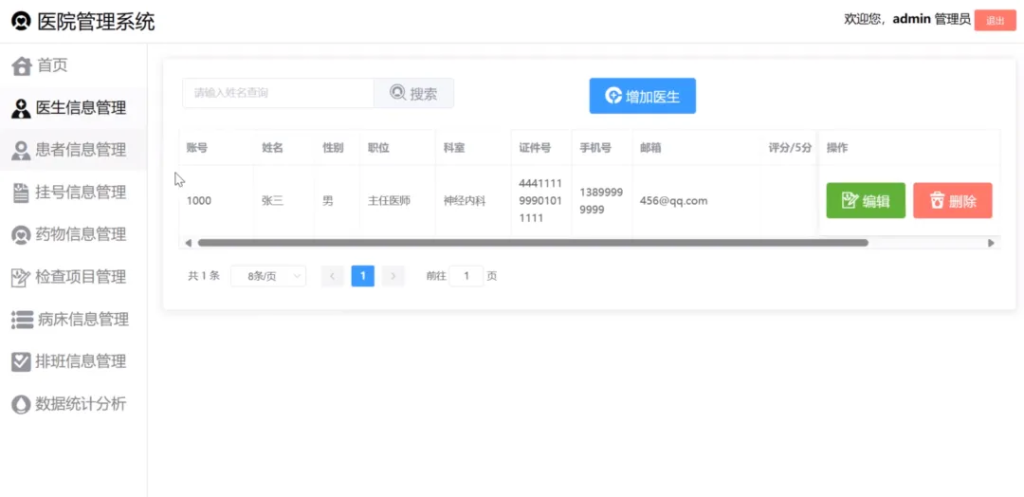The image size is (1024, 497).
Task: Open the 首页 menu item
Action: click(x=74, y=66)
